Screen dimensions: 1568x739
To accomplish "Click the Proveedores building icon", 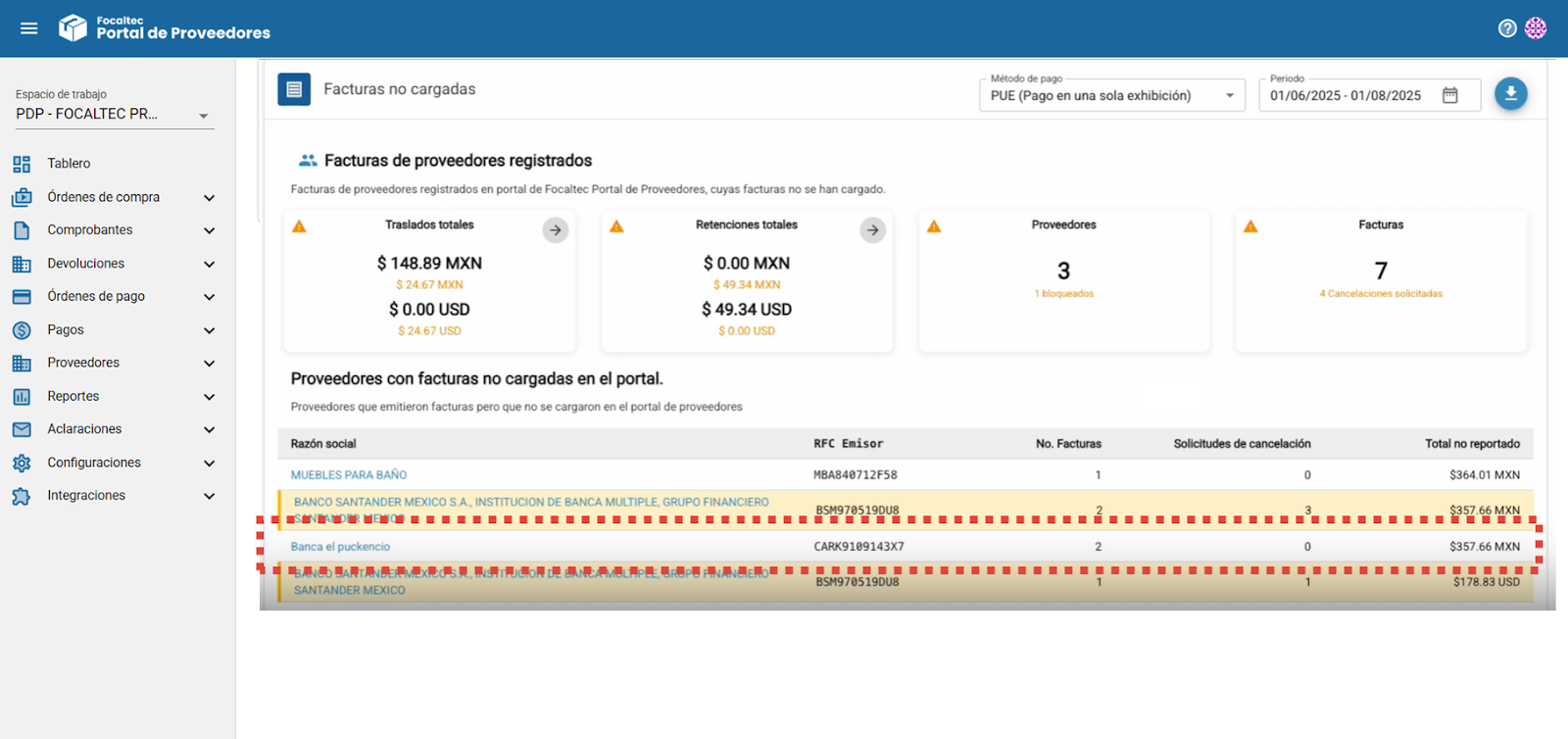I will (x=22, y=363).
